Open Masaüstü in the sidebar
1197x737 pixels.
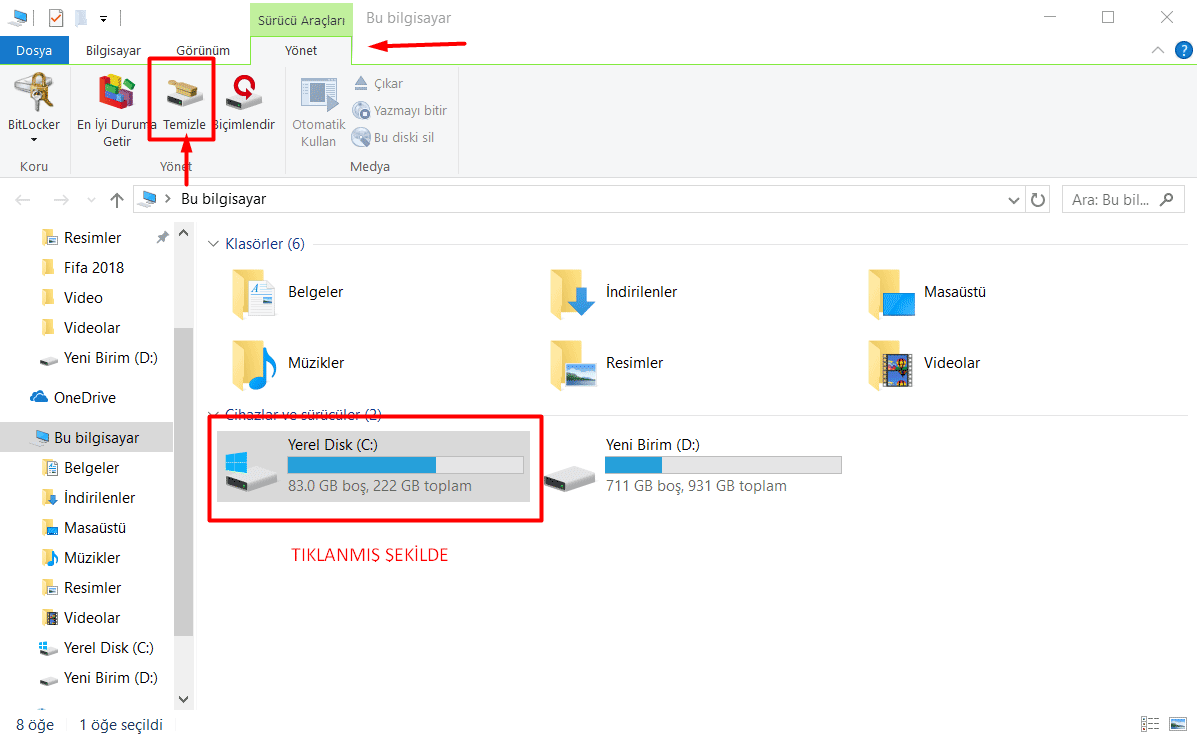[x=95, y=528]
